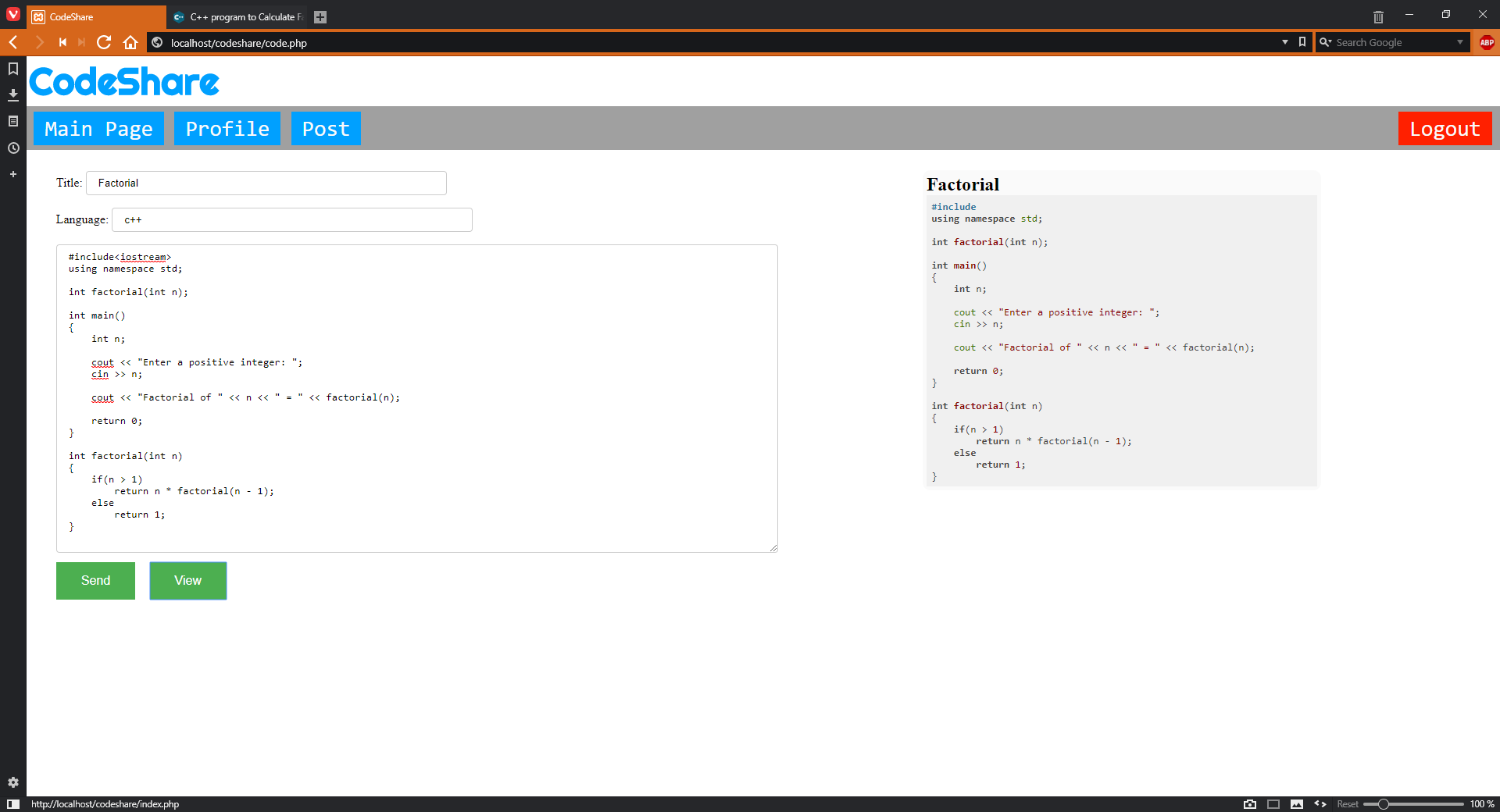Click 'using namespace std;' in textarea
The image size is (1500, 812).
click(125, 269)
